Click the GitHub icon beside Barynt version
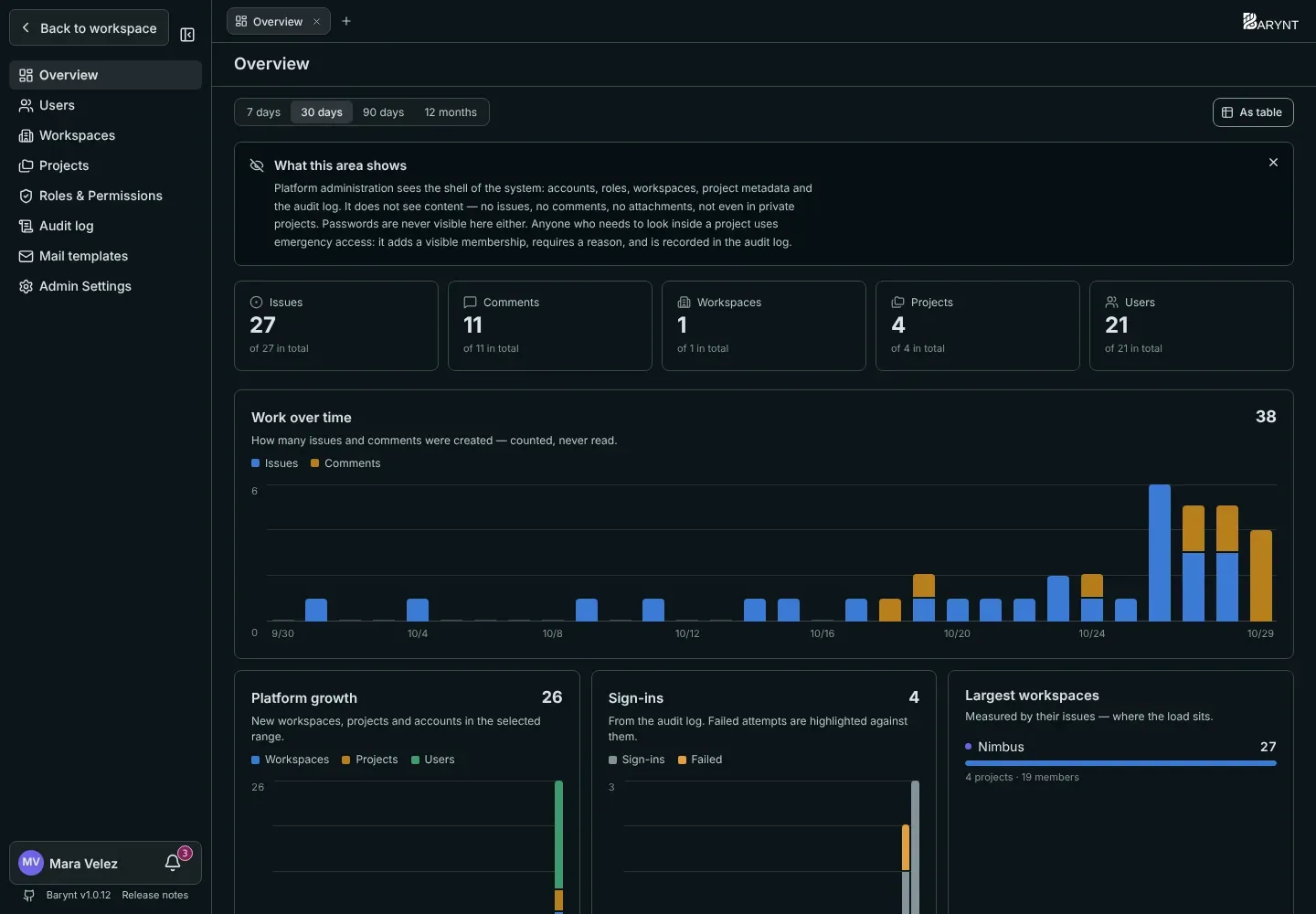 (29, 896)
